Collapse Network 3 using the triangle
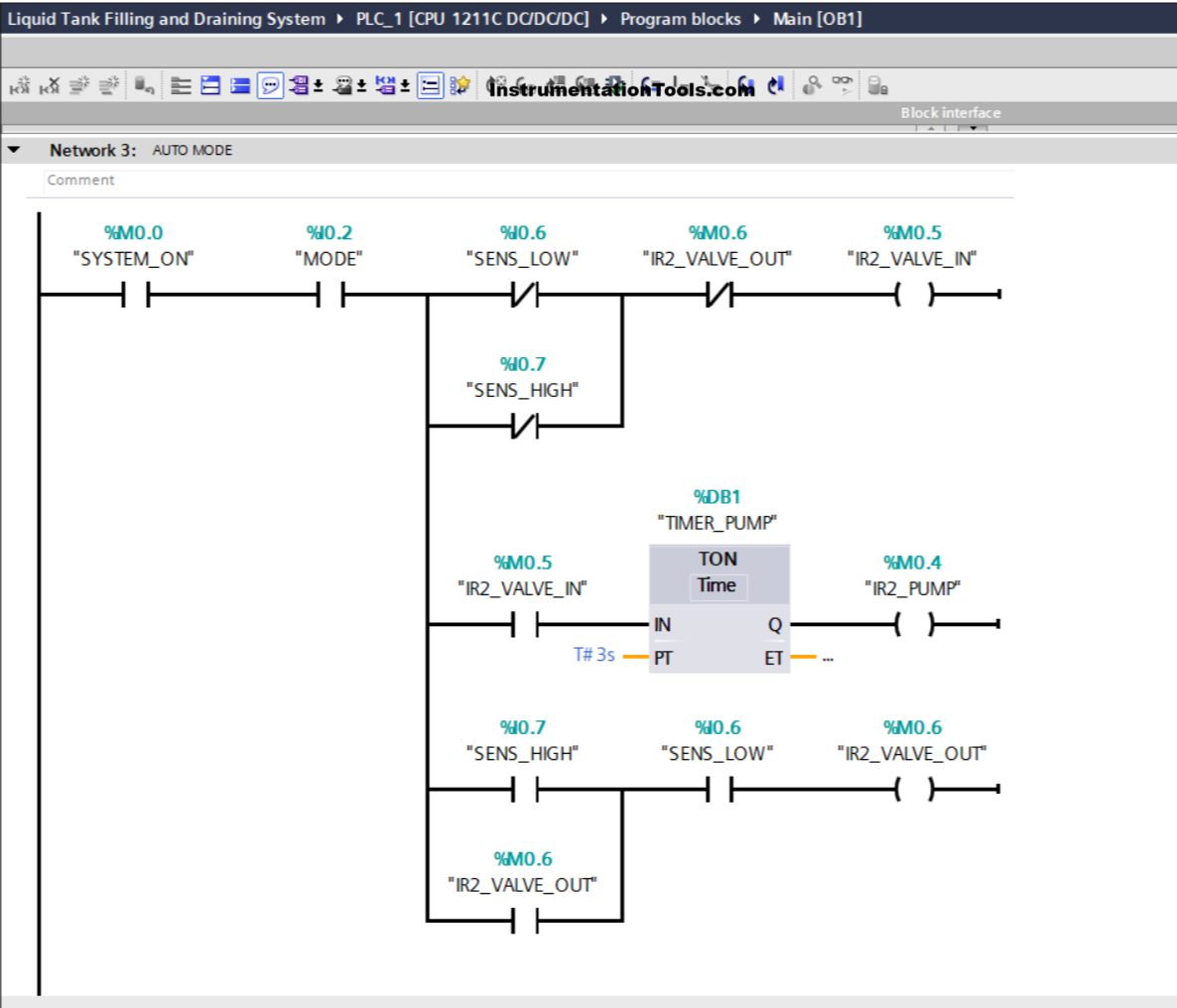Screen dimensions: 1177x1008 click(14, 150)
